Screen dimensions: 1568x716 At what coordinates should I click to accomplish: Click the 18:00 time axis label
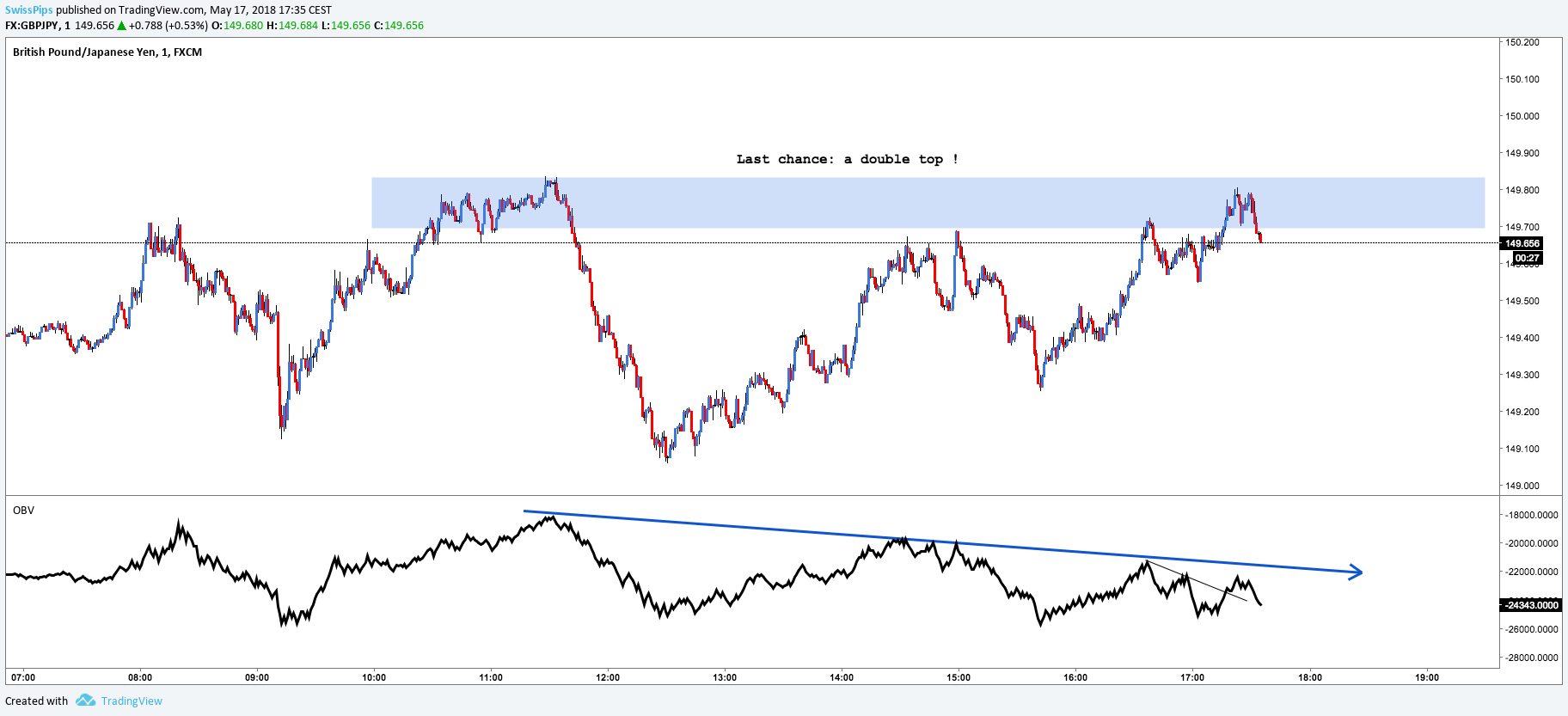pyautogui.click(x=1310, y=677)
